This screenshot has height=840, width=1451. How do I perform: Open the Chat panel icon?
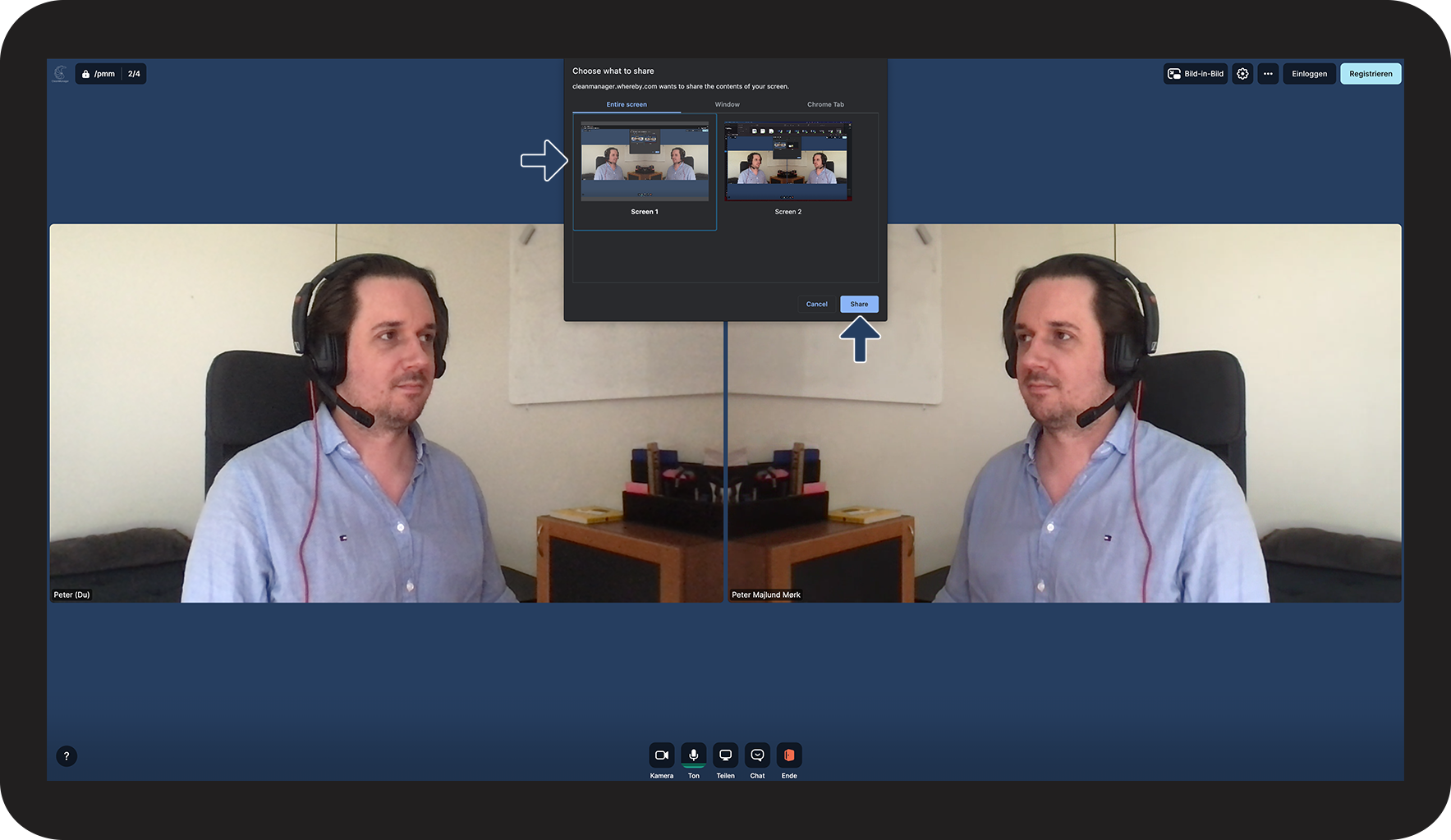[757, 755]
